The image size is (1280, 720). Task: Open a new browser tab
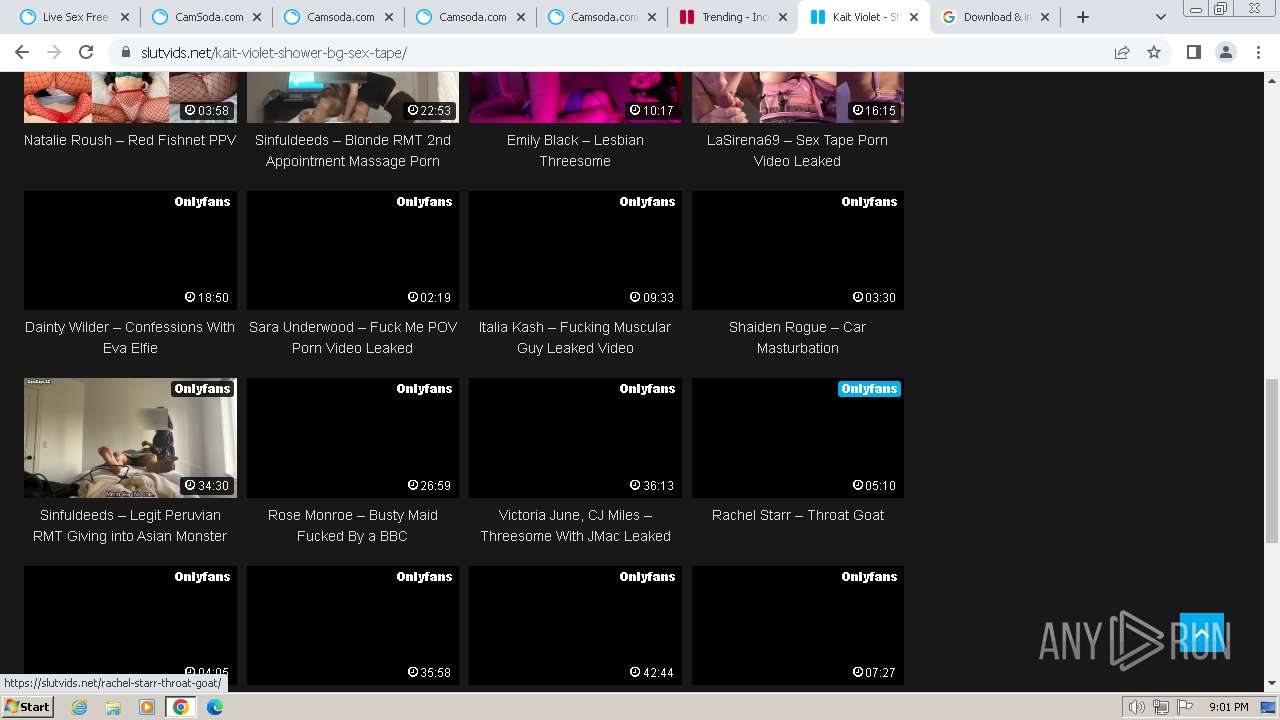tap(1082, 17)
